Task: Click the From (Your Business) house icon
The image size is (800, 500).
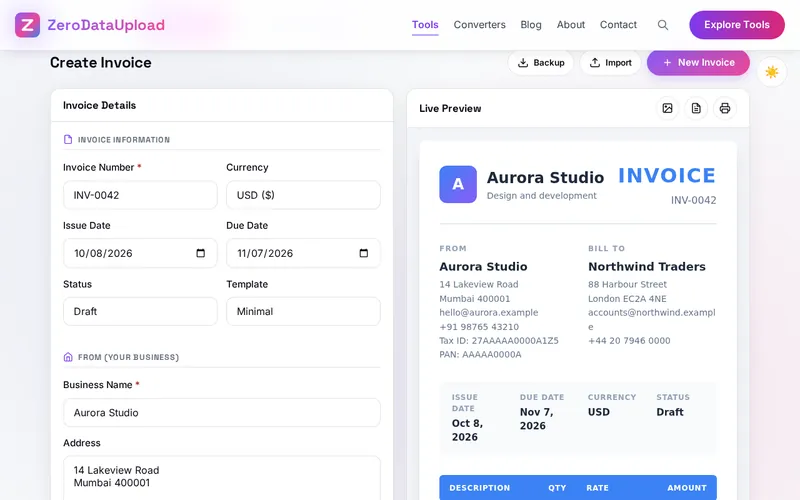Action: 68,357
